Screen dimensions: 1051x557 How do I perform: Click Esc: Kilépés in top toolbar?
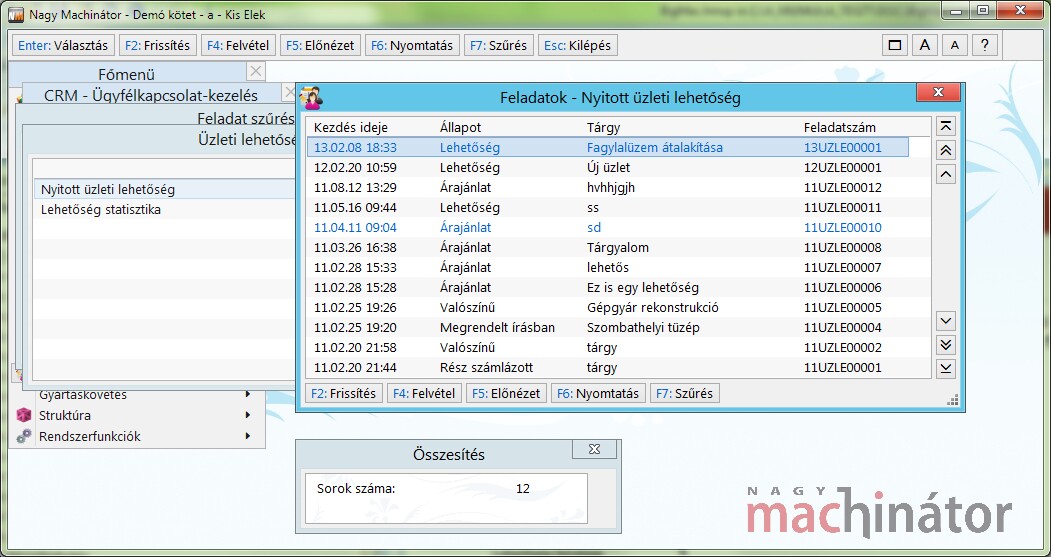pos(578,46)
